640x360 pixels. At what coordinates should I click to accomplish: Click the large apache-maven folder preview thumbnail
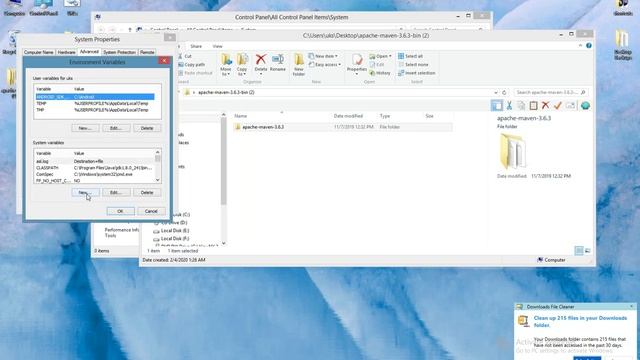pyautogui.click(x=512, y=151)
